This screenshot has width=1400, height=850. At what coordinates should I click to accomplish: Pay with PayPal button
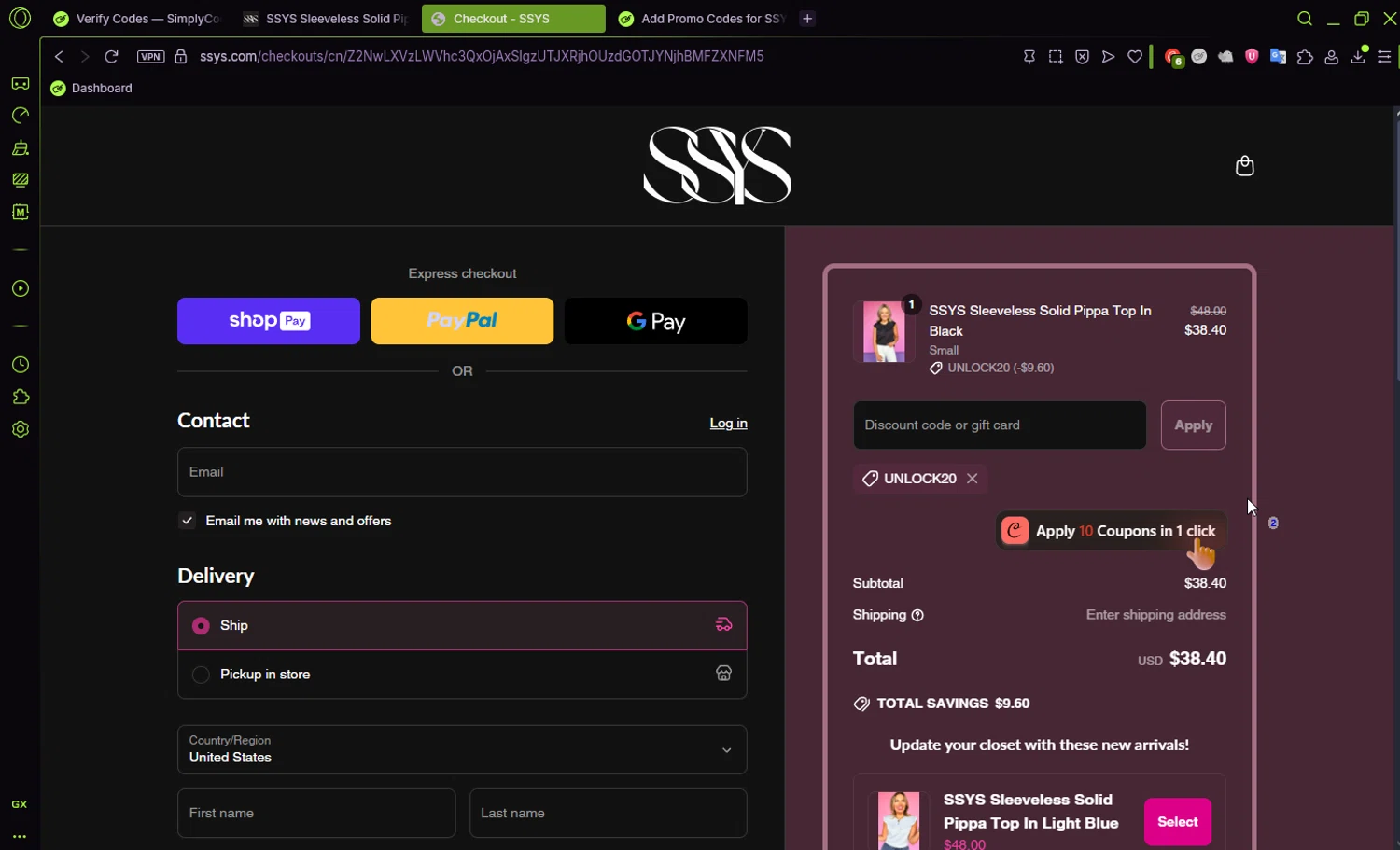[462, 321]
